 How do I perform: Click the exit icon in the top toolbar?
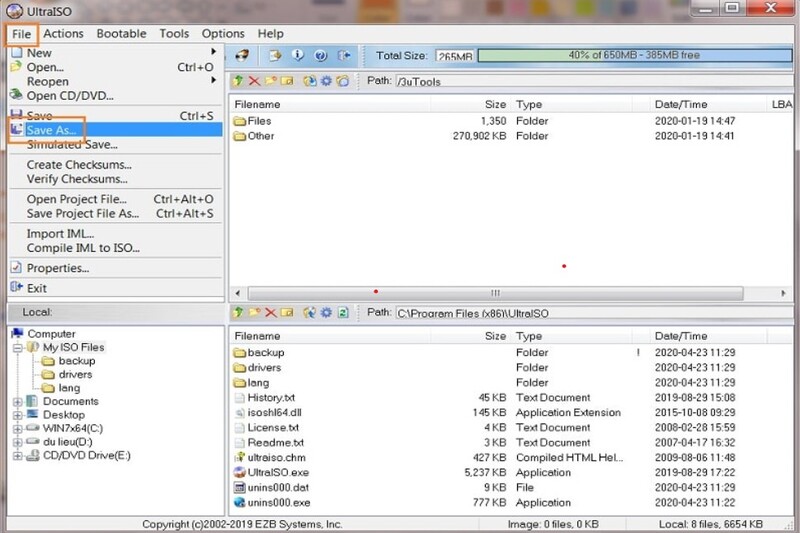click(x=346, y=56)
